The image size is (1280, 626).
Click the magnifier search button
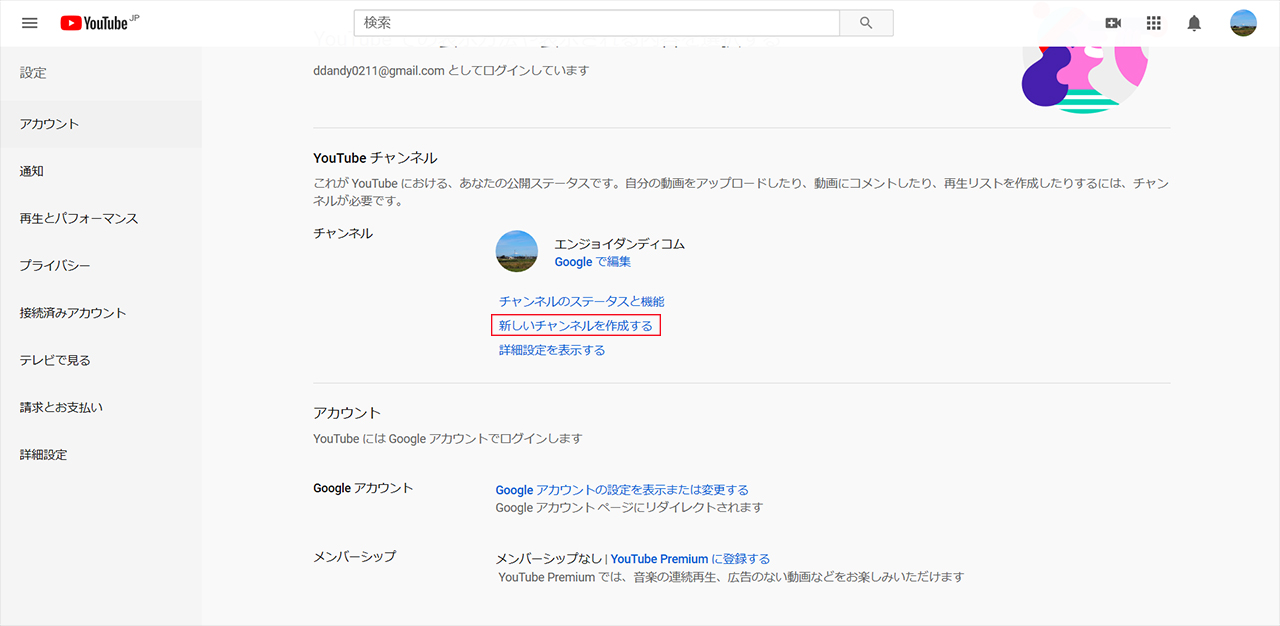[866, 23]
